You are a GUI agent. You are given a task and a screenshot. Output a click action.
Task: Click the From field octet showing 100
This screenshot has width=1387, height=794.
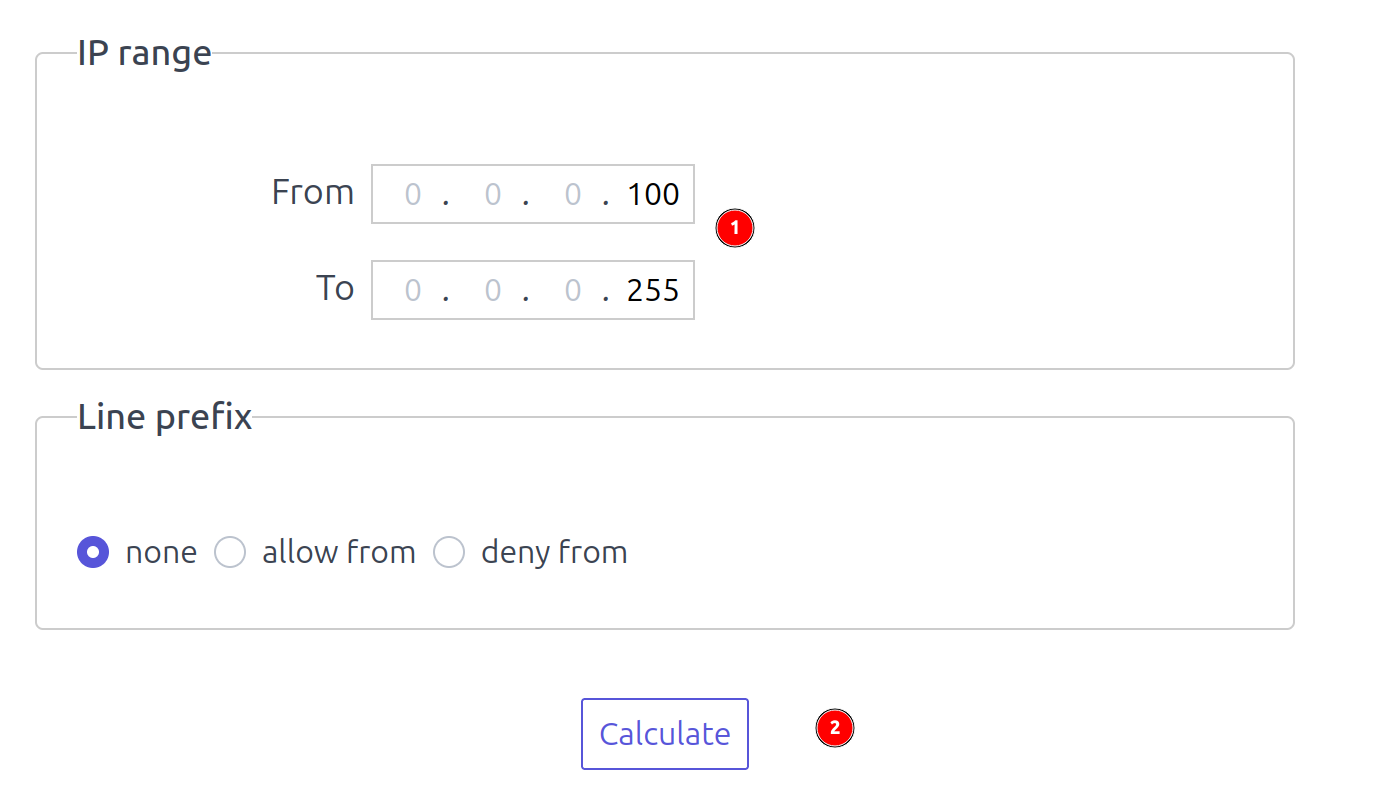coord(653,194)
